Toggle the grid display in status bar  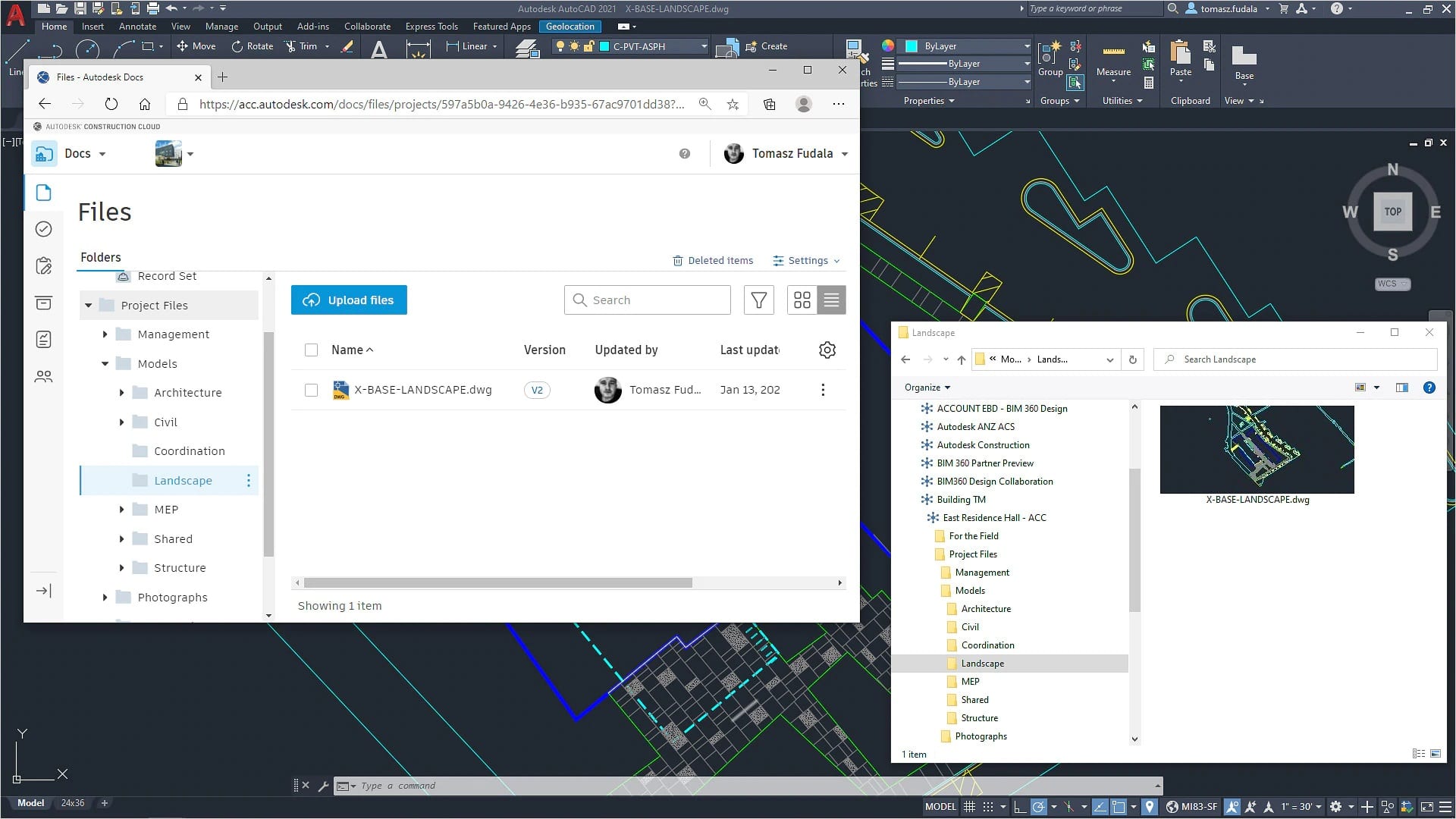click(x=969, y=806)
